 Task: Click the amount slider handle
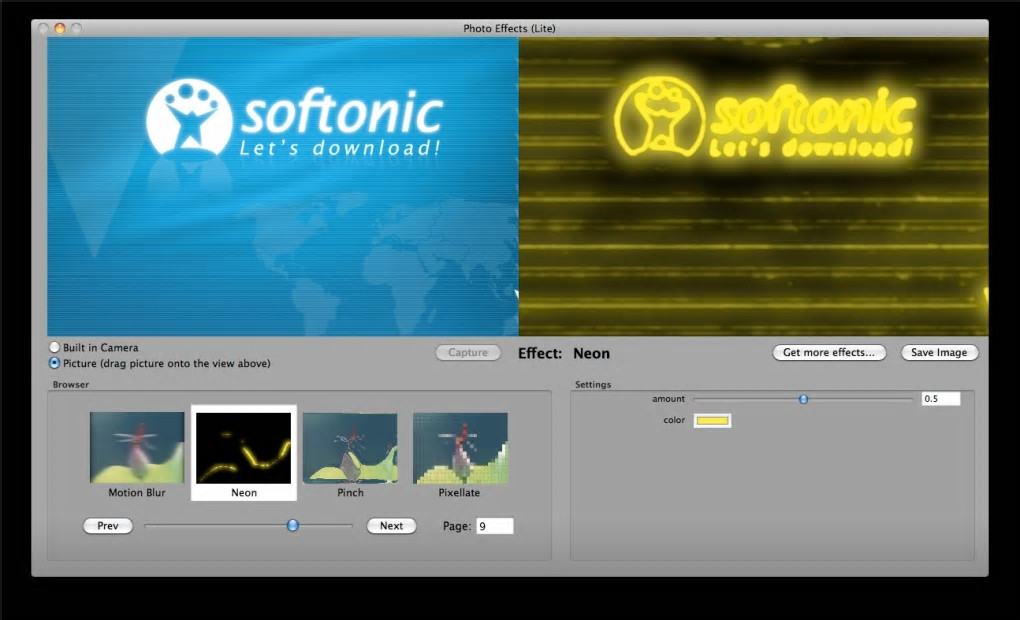click(803, 399)
